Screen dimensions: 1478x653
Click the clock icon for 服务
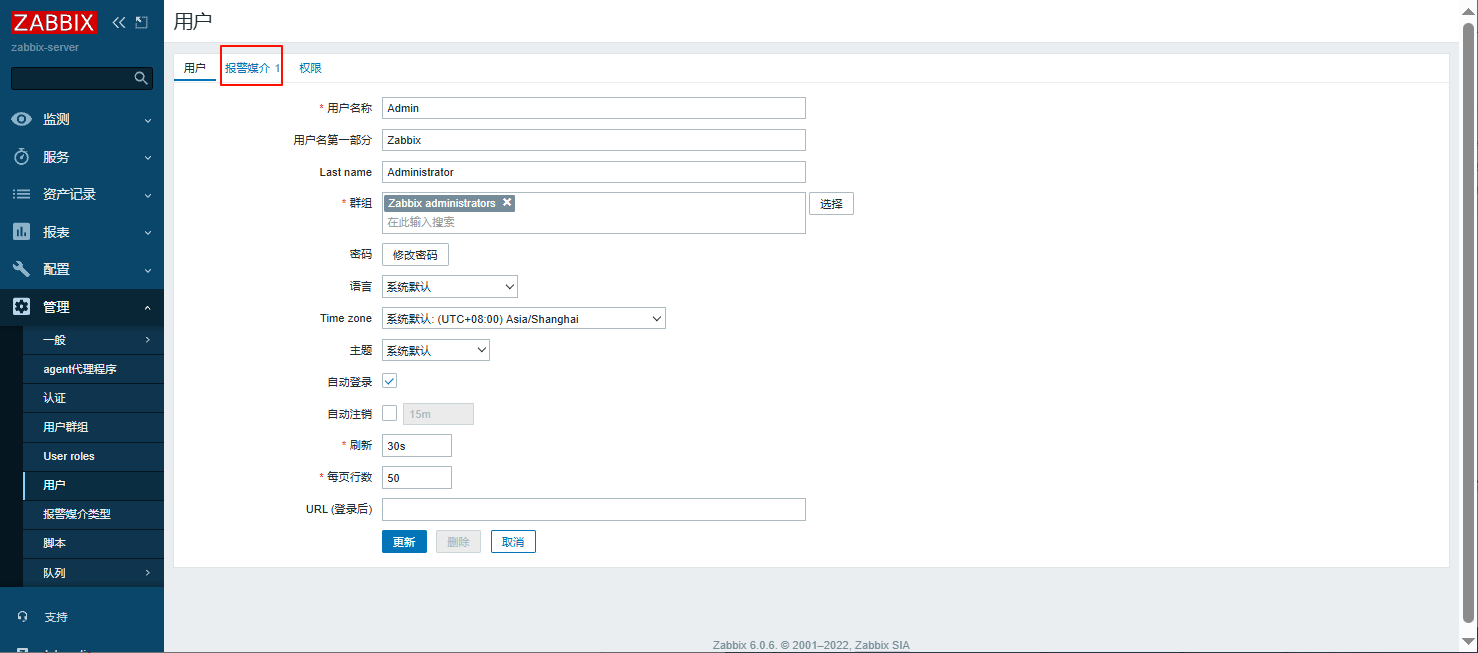point(21,157)
